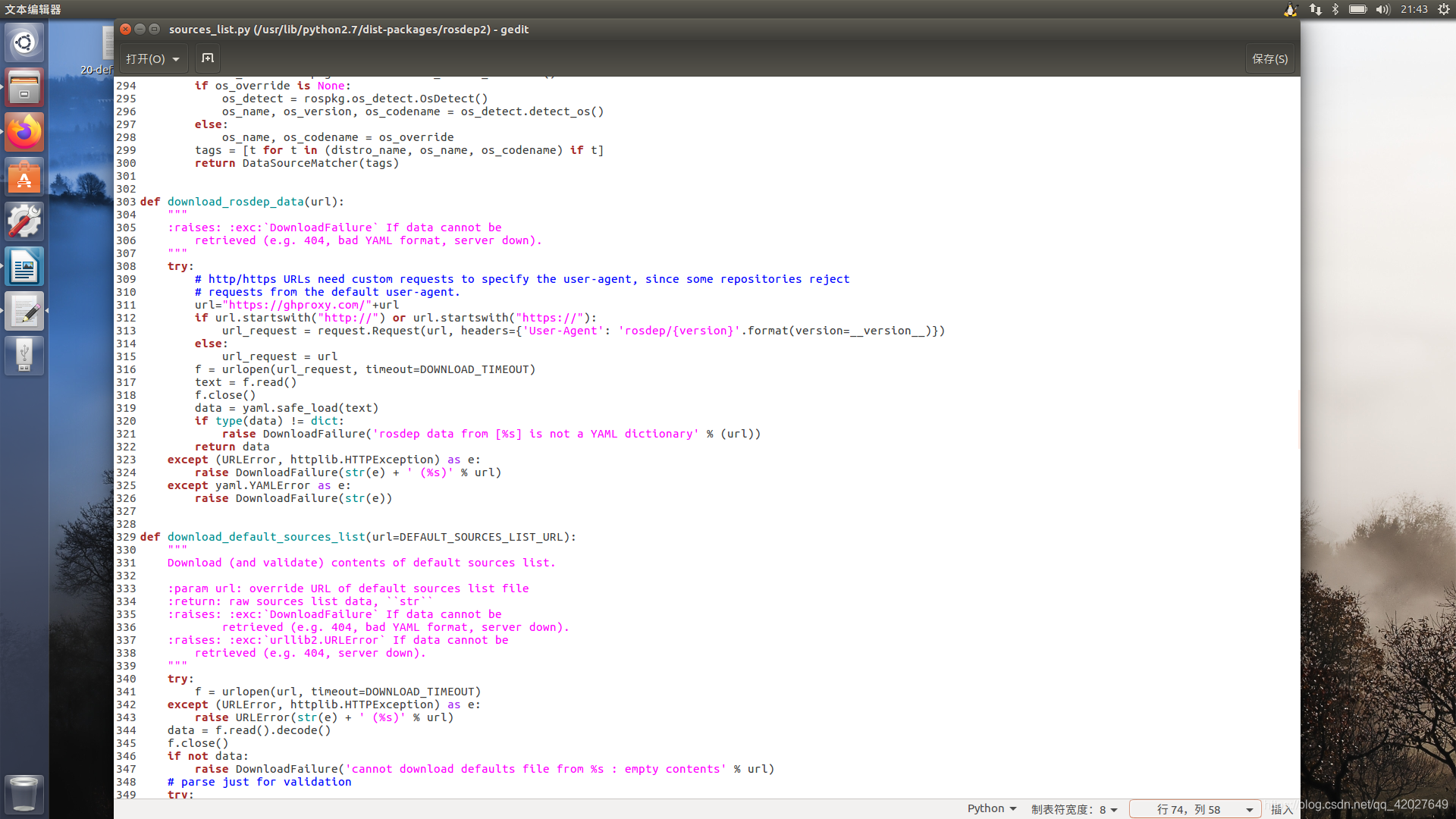
Task: Open the USB drive launcher icon
Action: [x=24, y=356]
